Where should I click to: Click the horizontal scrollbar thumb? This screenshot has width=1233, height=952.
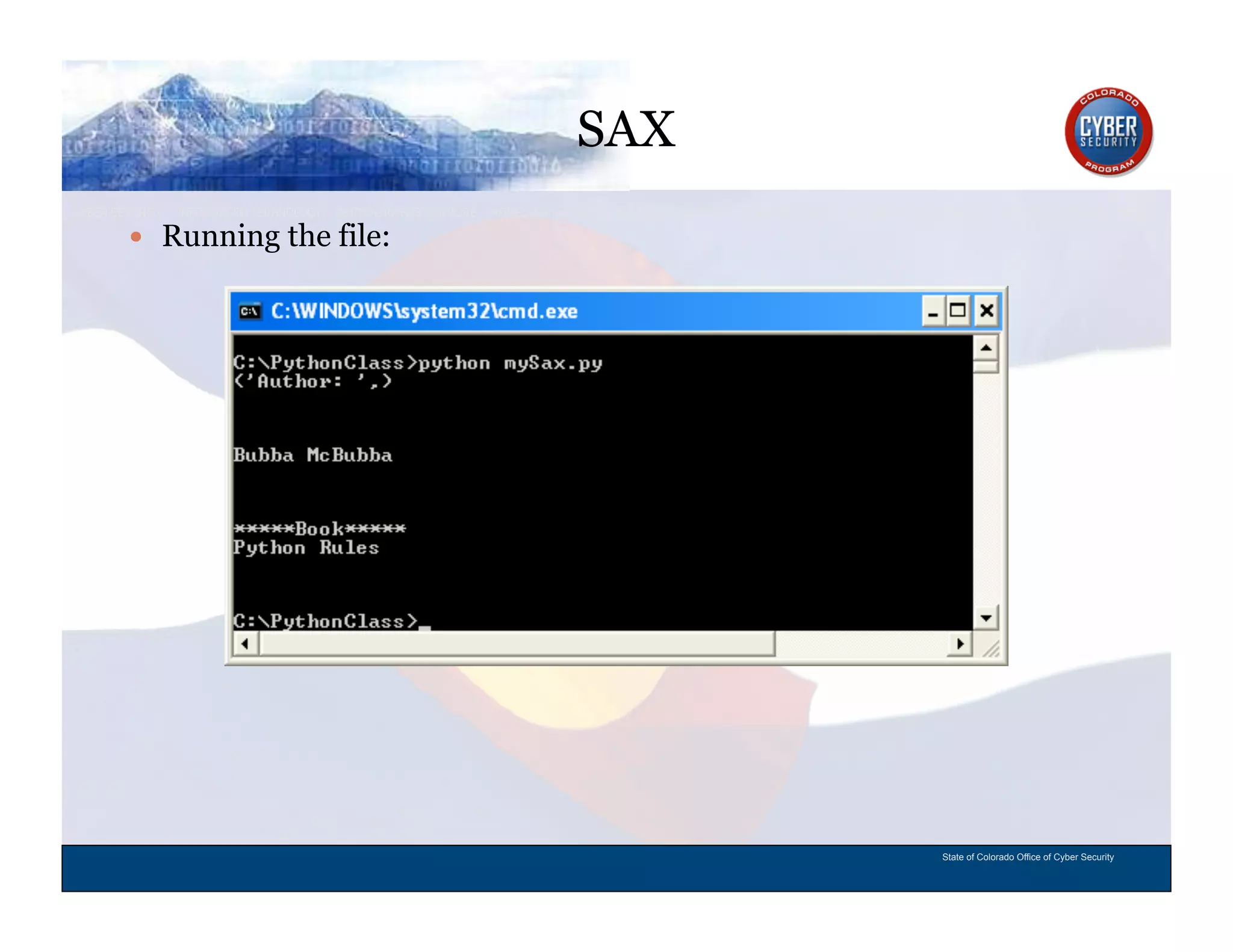517,644
